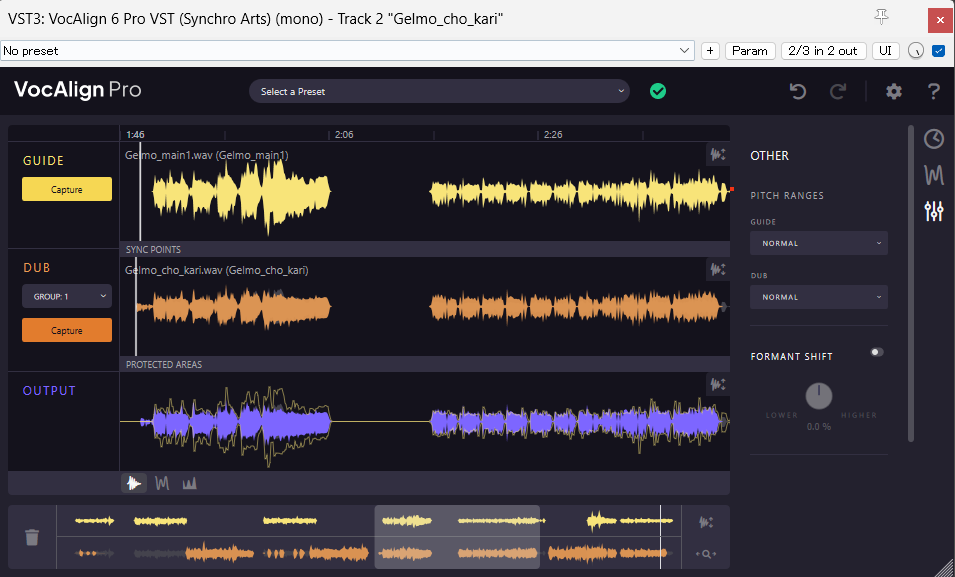Click the "2/3 in 2 out" routing button
The height and width of the screenshot is (577, 955).
(x=823, y=51)
